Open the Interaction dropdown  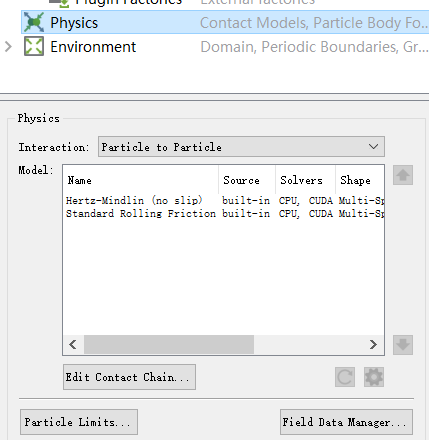click(241, 147)
